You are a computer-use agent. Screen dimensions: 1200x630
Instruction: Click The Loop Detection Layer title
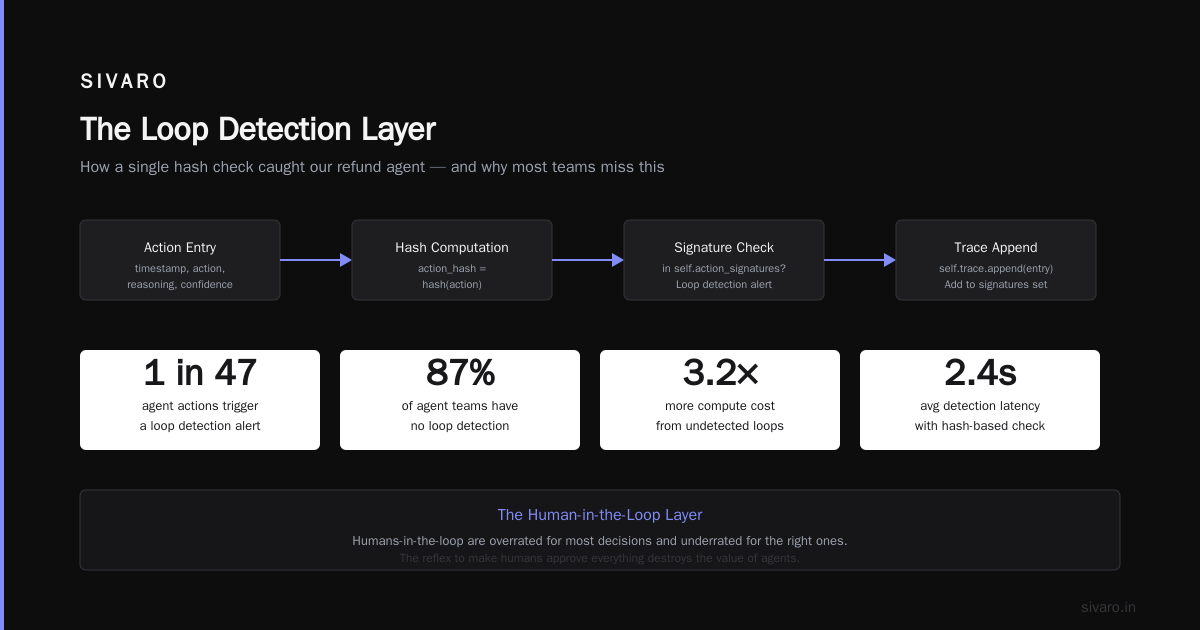(x=258, y=129)
